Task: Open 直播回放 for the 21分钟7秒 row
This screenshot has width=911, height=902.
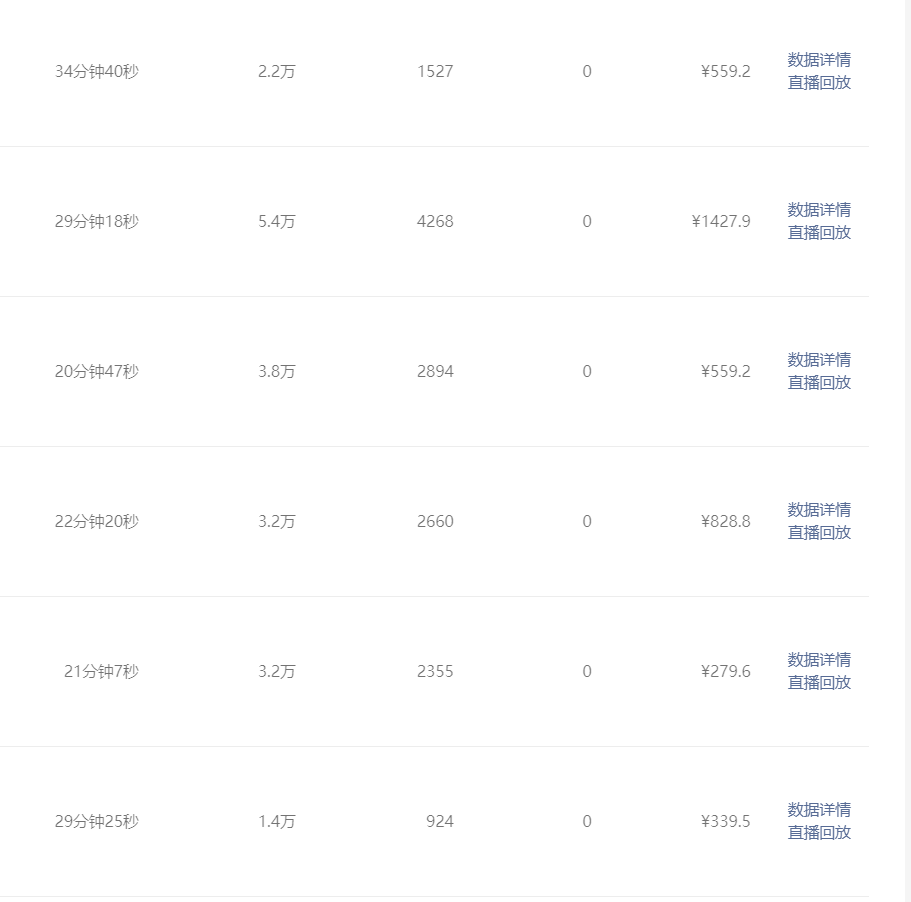Action: click(x=819, y=682)
